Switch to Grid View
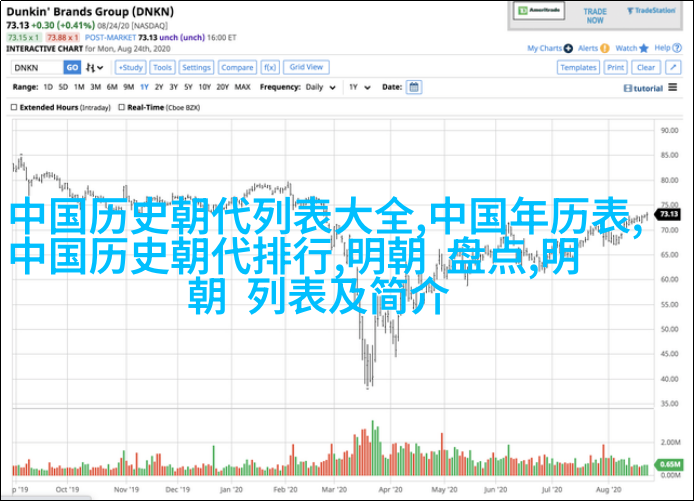Viewport: 695px width, 502px height. coord(306,67)
